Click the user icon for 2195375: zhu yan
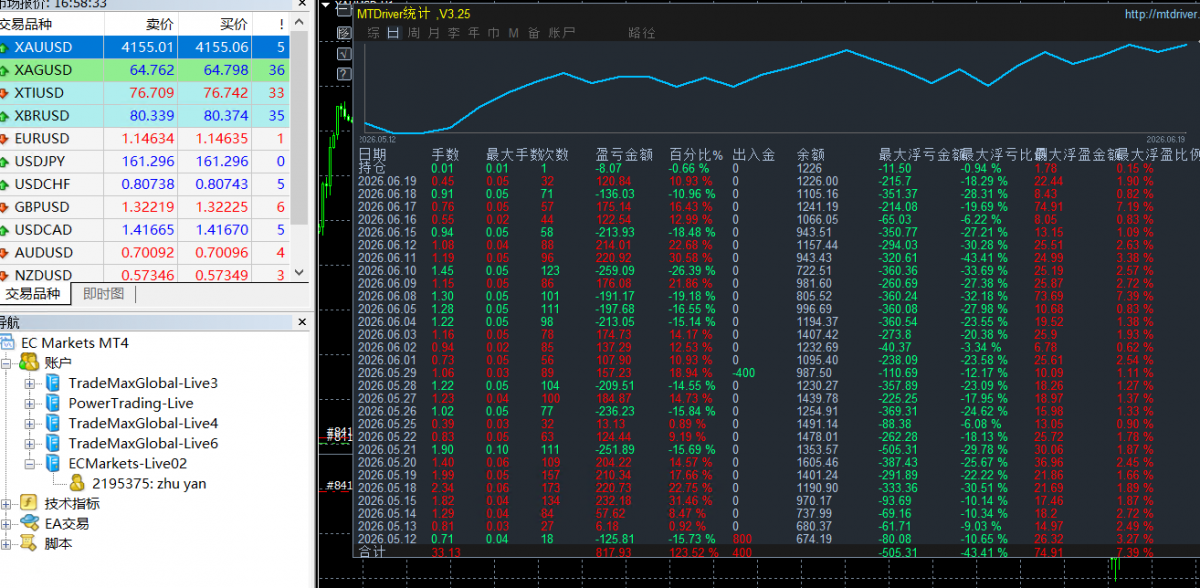This screenshot has height=588, width=1200. [76, 483]
